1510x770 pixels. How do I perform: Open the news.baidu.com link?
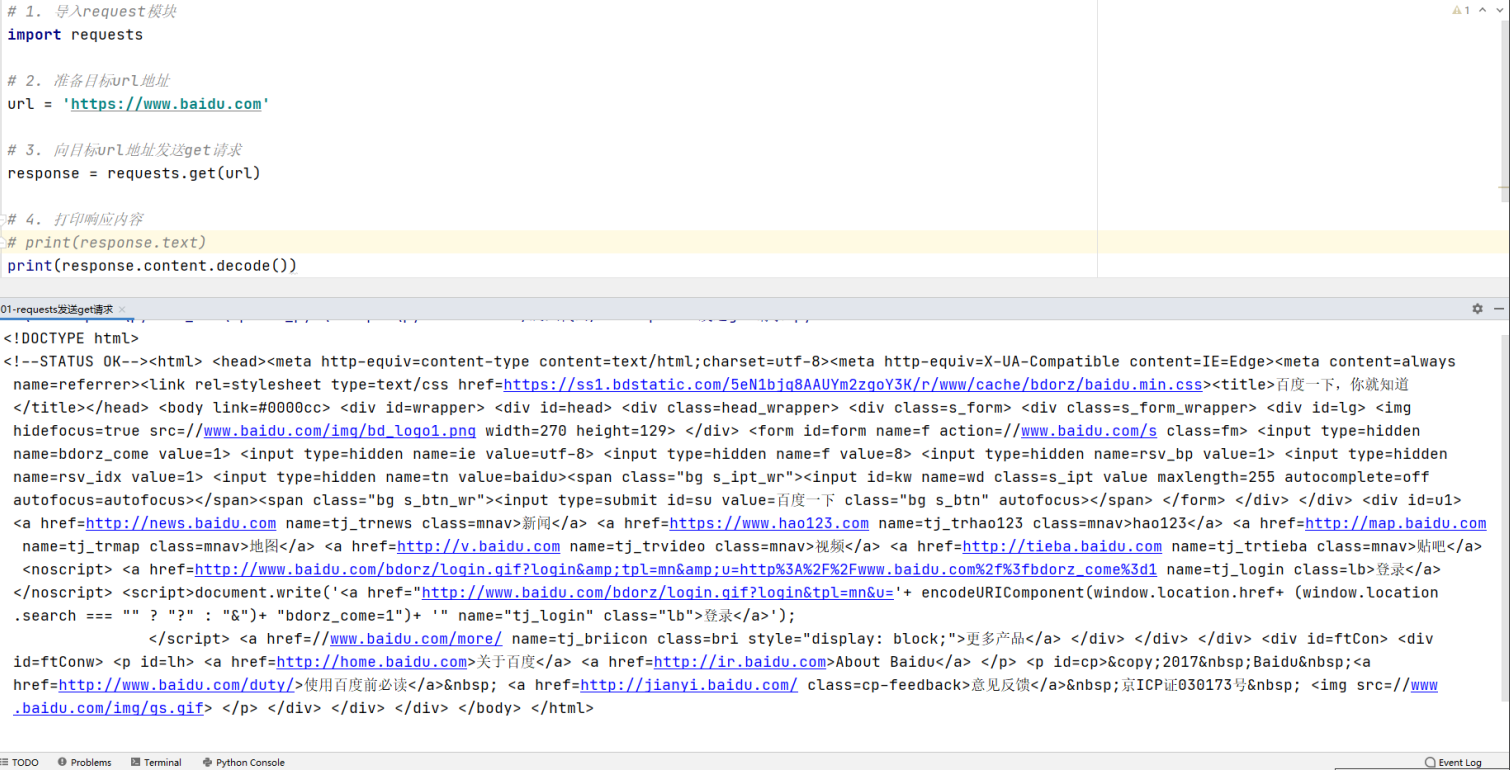(x=181, y=523)
